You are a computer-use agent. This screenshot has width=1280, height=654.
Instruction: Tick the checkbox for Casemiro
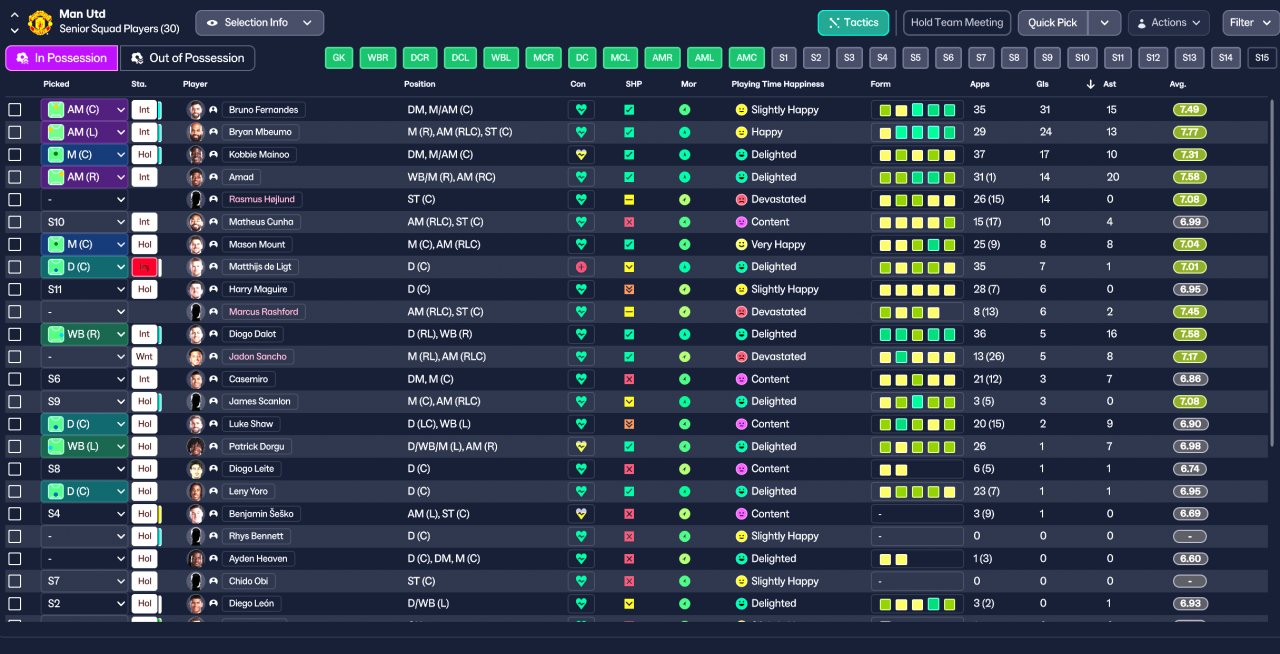click(14, 379)
